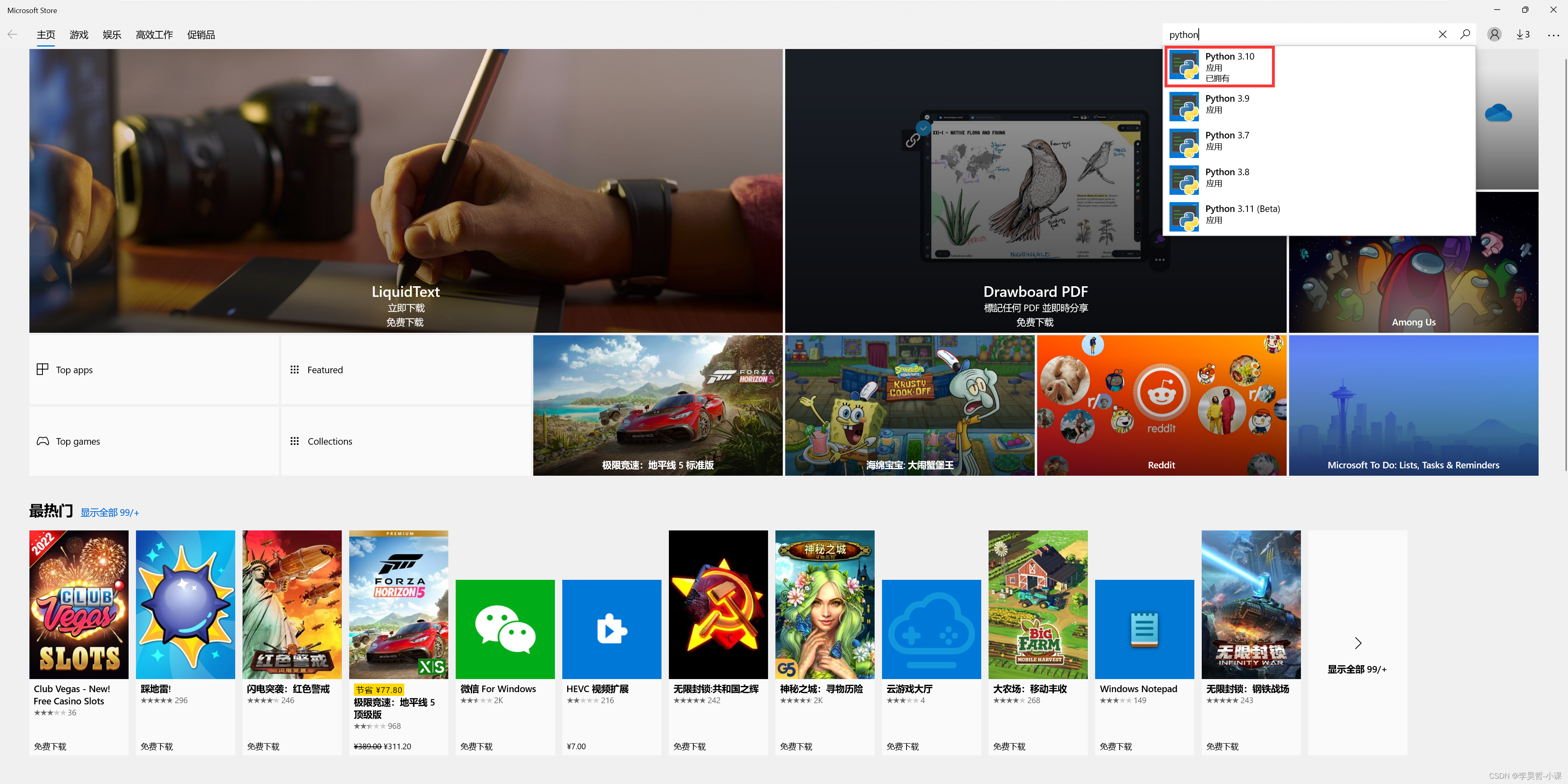This screenshot has width=1568, height=784.
Task: Open the Top apps button
Action: (x=154, y=370)
